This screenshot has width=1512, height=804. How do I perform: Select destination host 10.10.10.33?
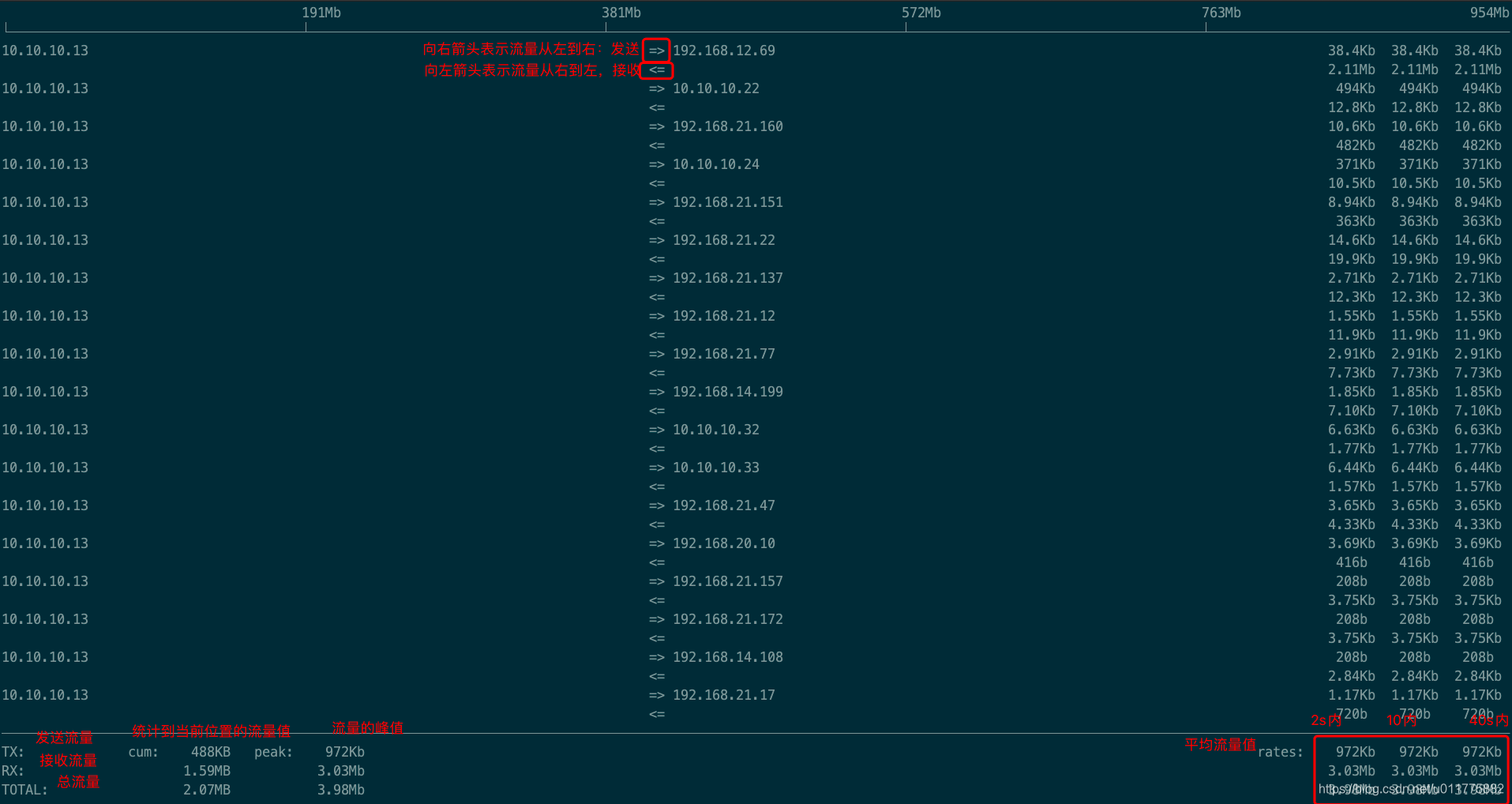click(716, 468)
